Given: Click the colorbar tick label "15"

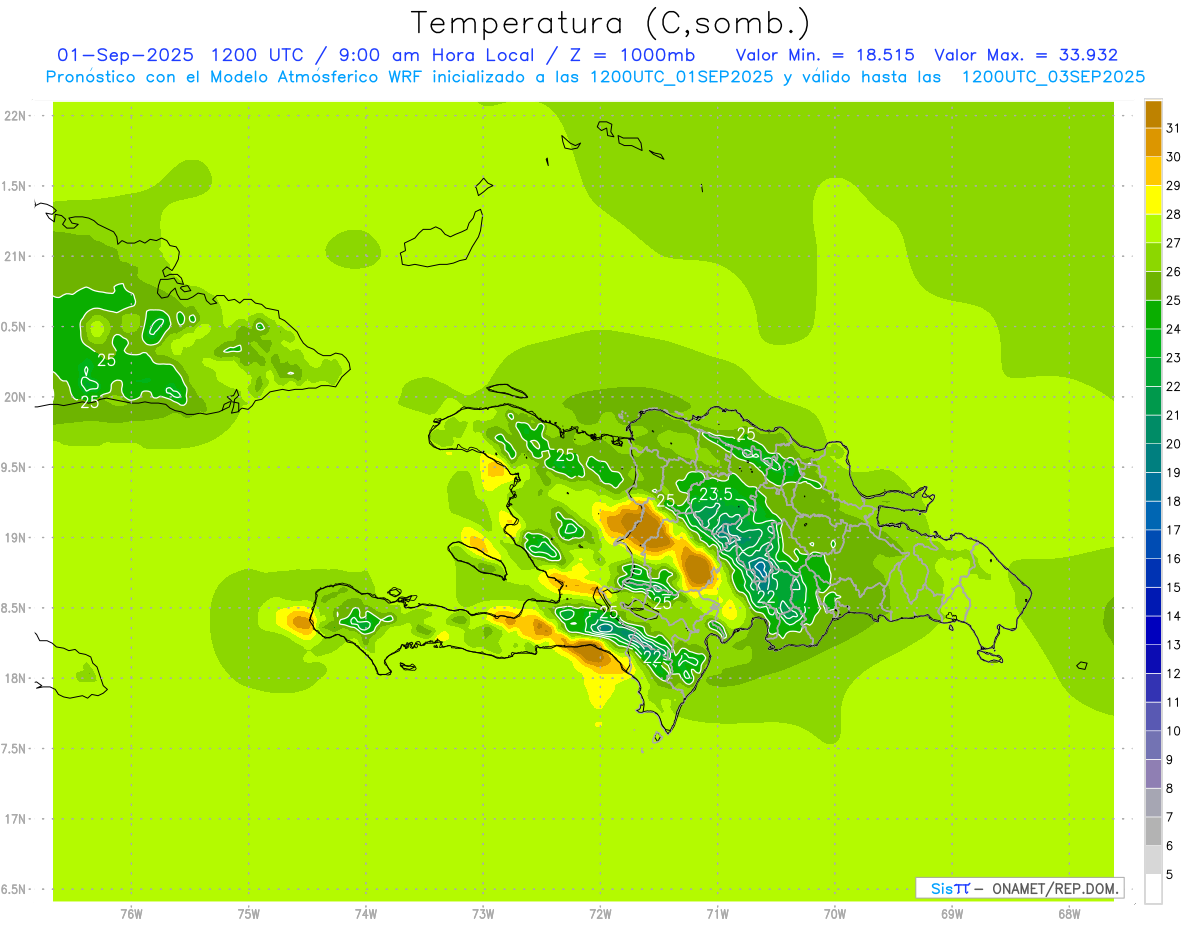Looking at the screenshot, I should tap(1173, 587).
